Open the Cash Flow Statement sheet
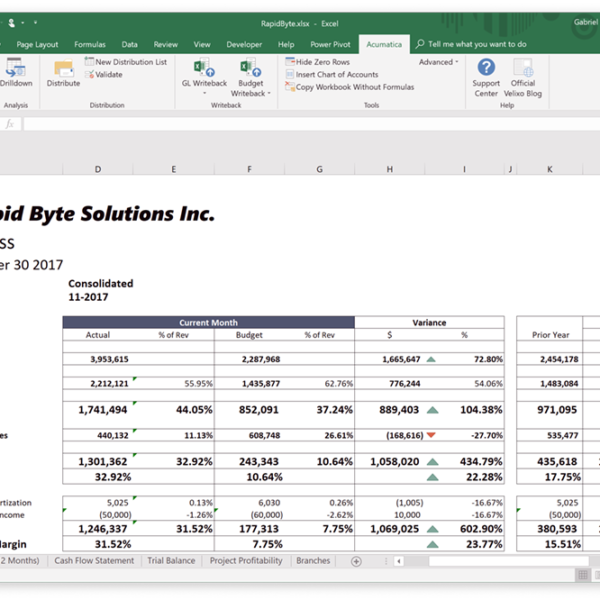The image size is (600, 600). (x=94, y=561)
